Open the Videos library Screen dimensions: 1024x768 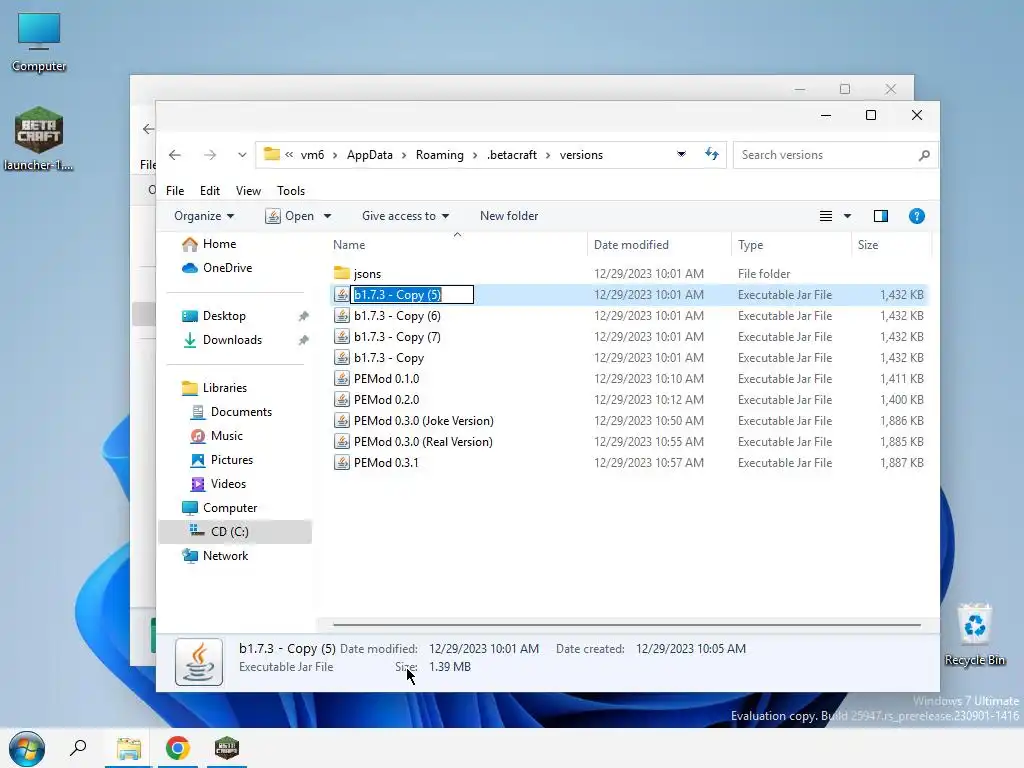228,484
